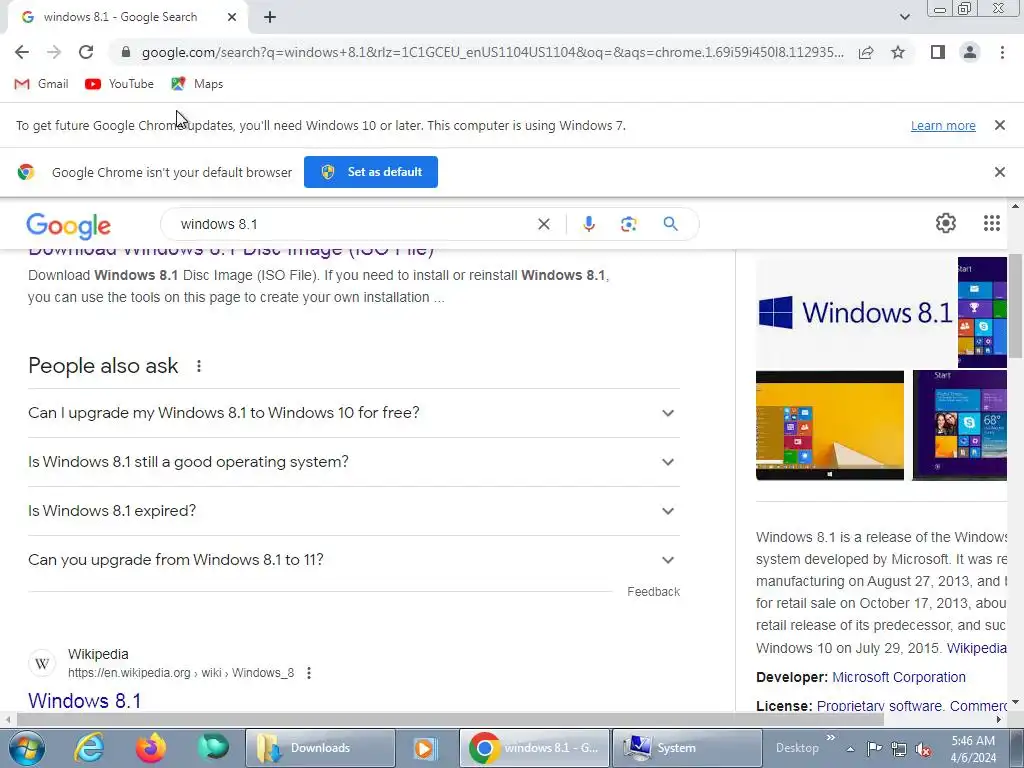Switch to the Downloads taskbar window

pos(320,748)
